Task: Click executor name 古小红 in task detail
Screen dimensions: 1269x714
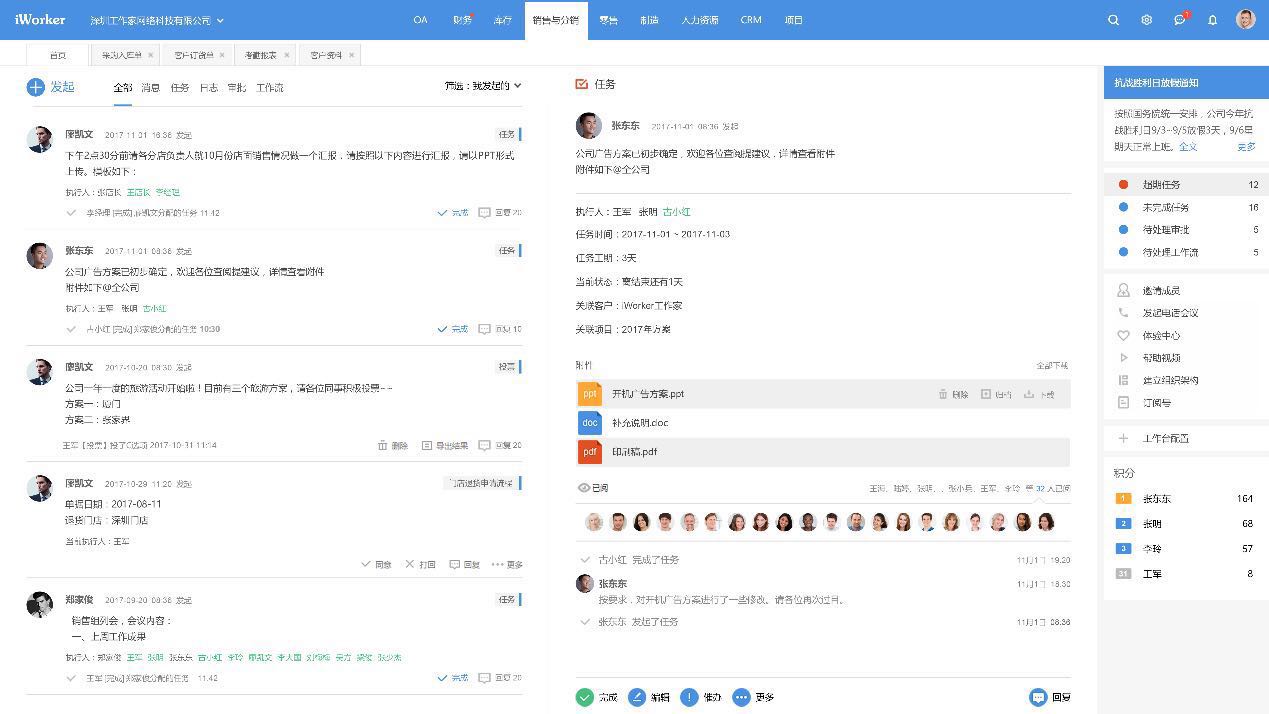Action: [x=677, y=212]
